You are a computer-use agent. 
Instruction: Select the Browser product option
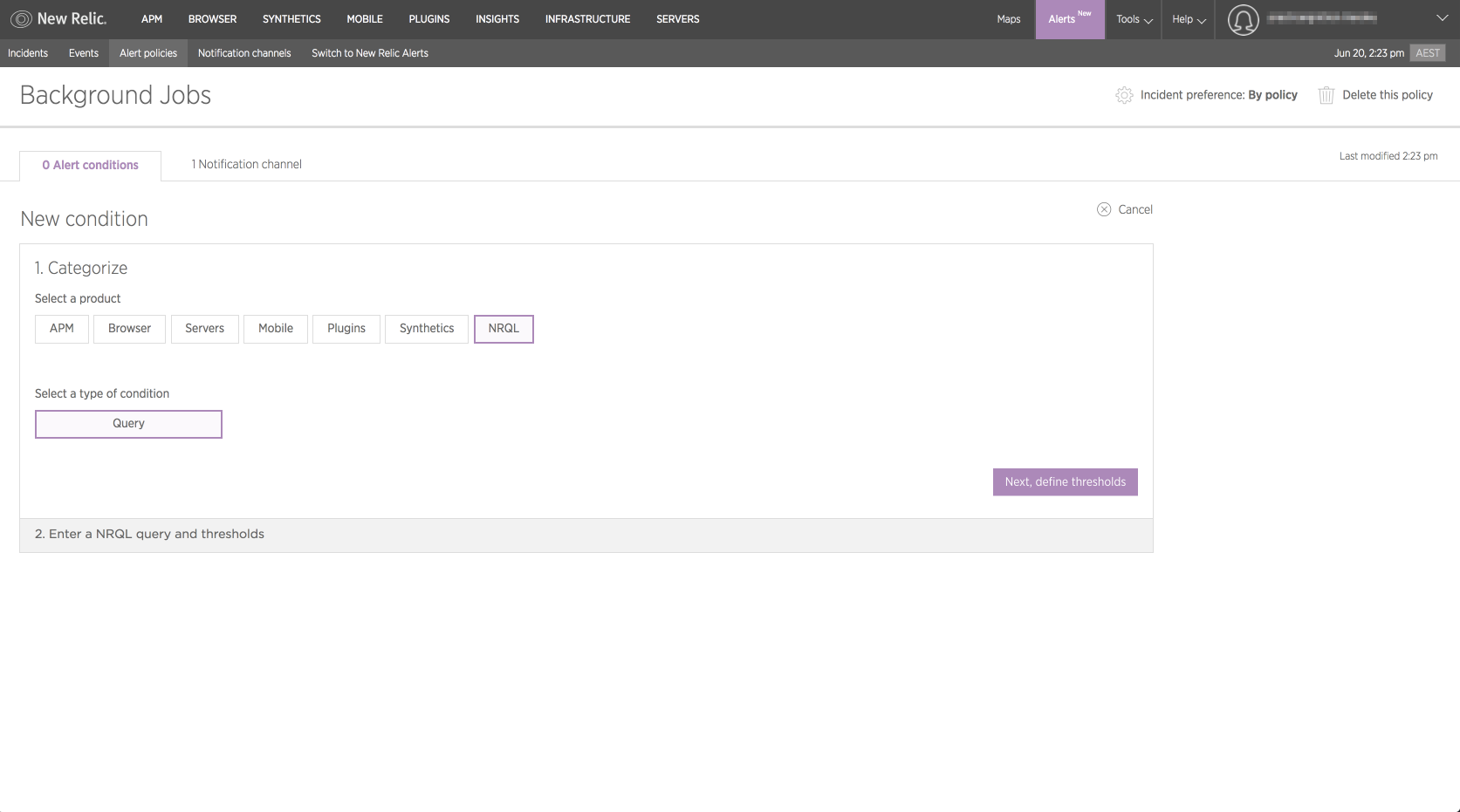click(129, 329)
